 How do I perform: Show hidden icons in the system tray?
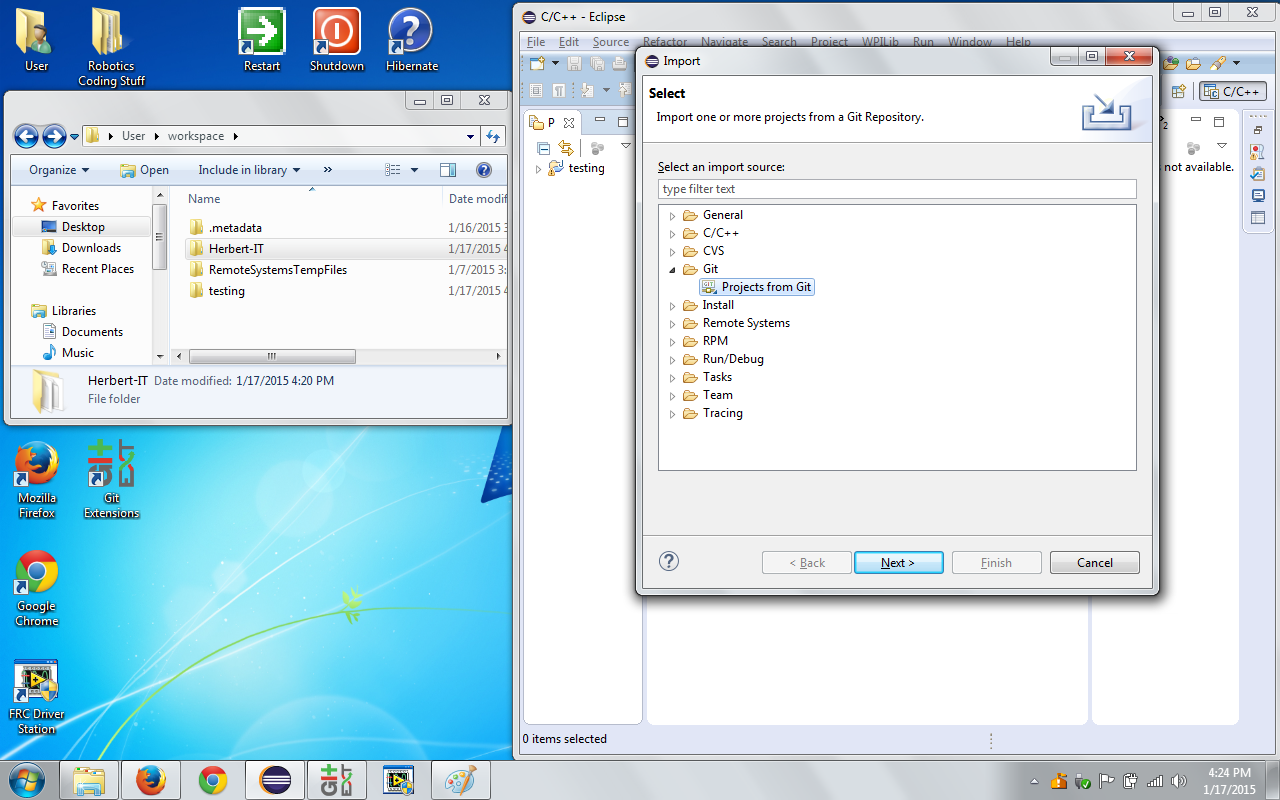click(x=1034, y=781)
